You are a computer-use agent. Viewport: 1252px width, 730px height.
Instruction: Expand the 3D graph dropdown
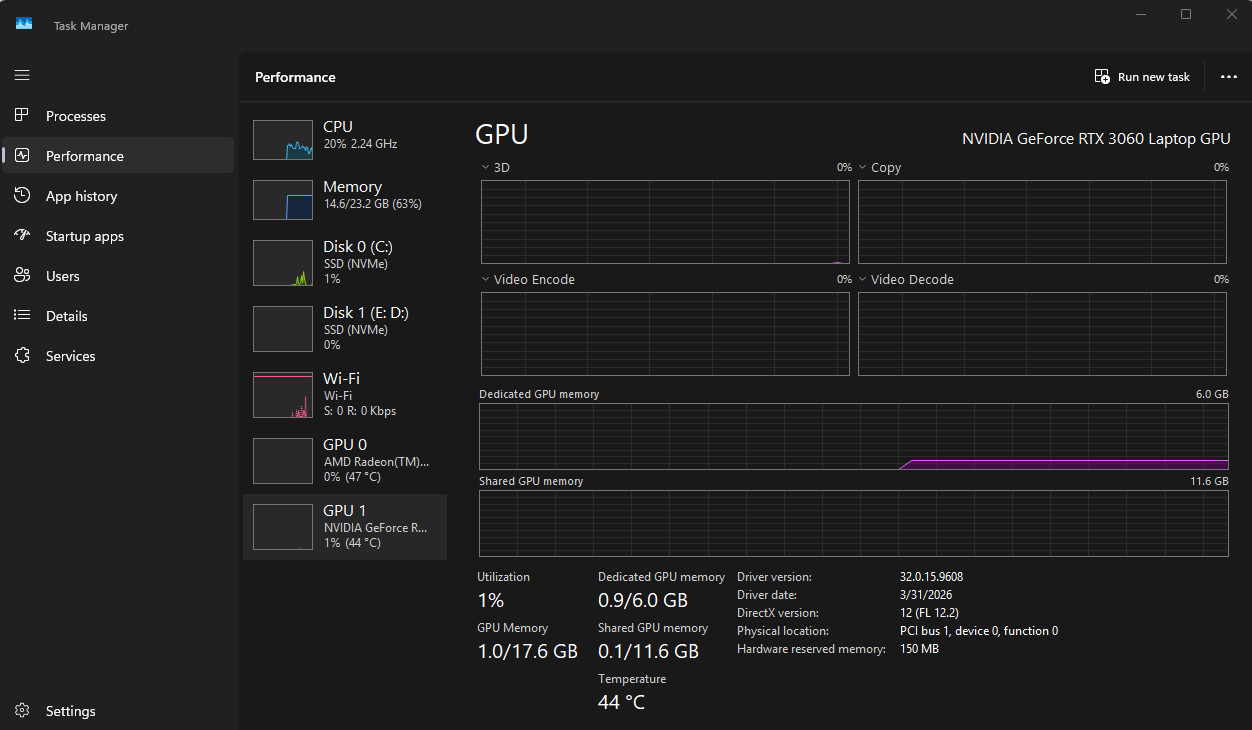495,168
